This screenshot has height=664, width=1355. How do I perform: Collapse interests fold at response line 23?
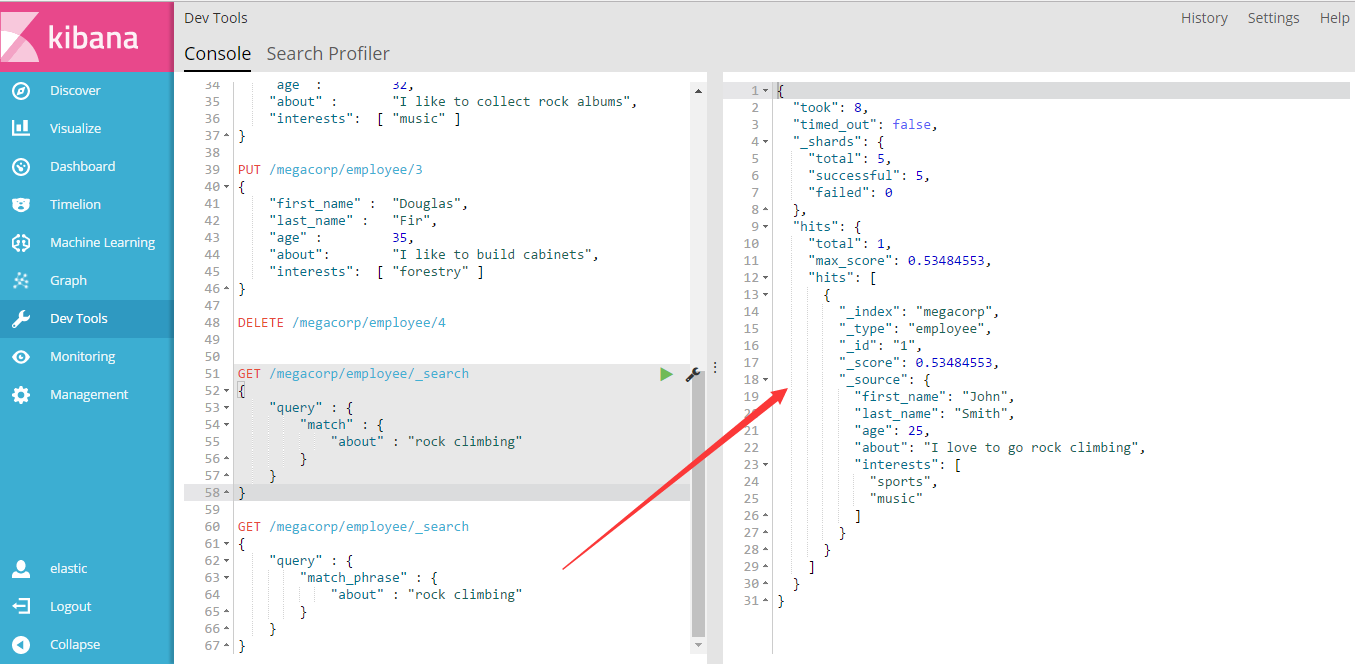(x=765, y=465)
